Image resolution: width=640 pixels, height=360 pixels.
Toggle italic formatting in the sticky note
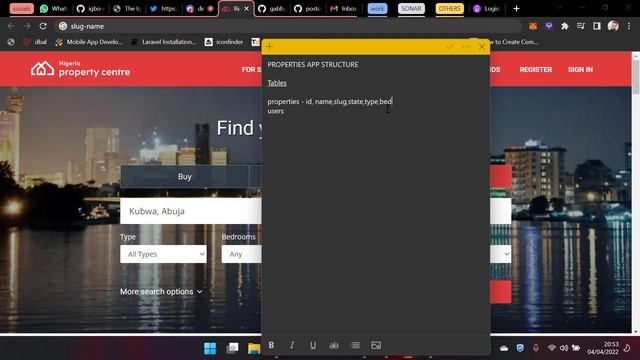[292, 345]
